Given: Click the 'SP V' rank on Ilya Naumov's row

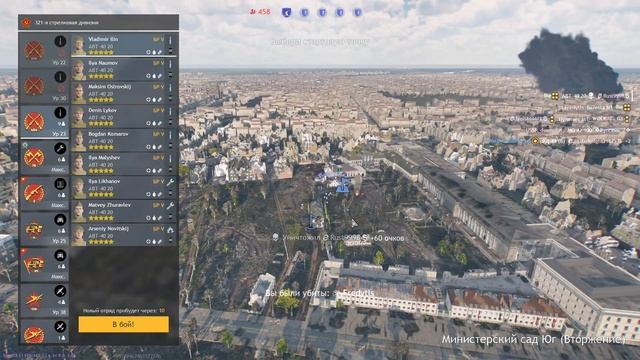Looking at the screenshot, I should 158,63.
